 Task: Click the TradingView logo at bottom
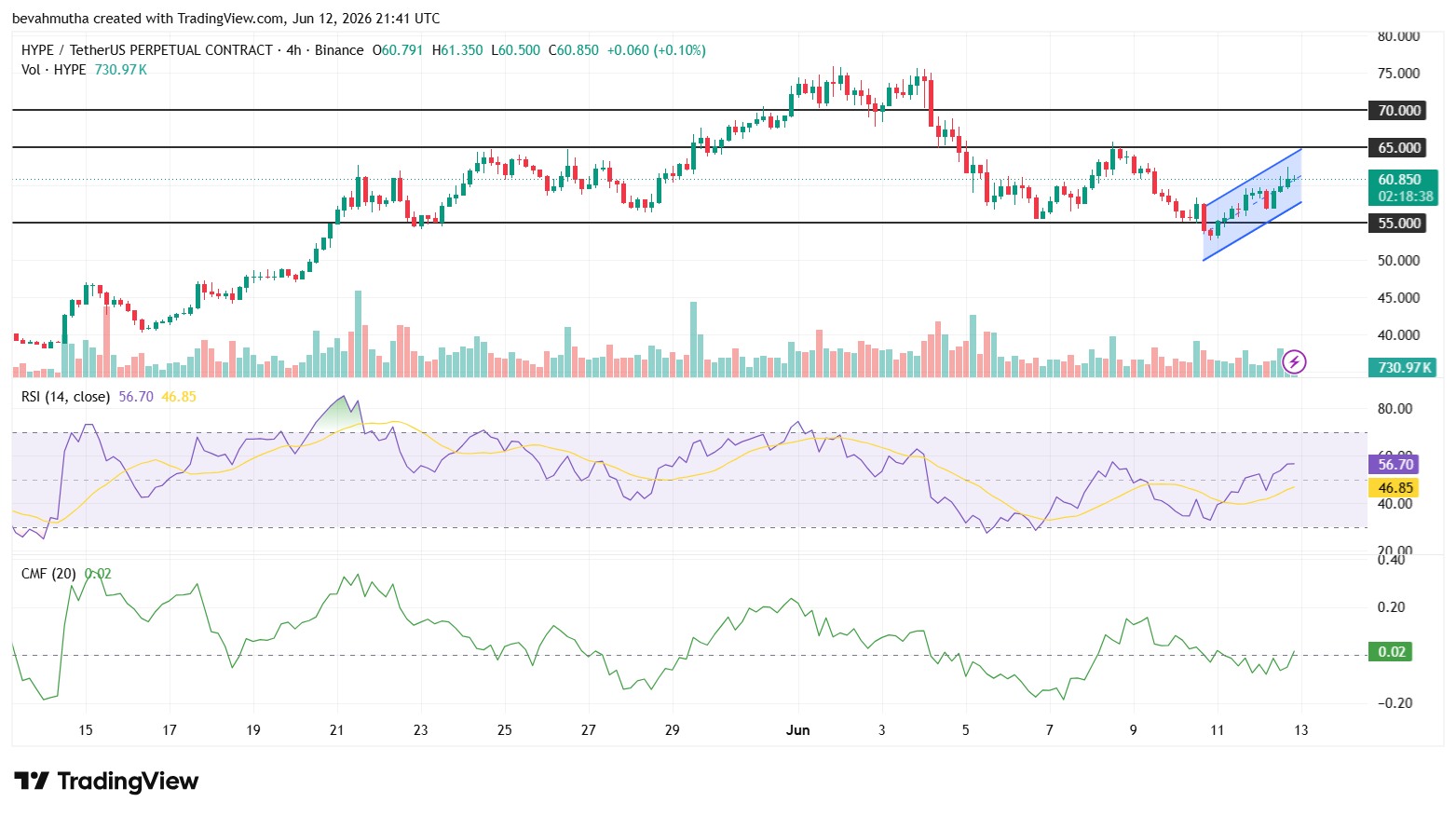tap(106, 781)
